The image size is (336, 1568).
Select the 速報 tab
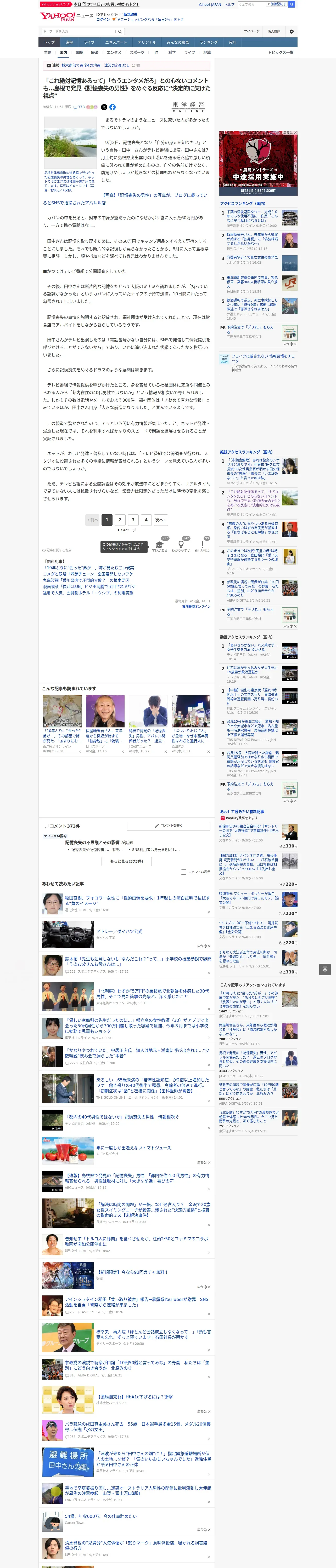click(69, 43)
